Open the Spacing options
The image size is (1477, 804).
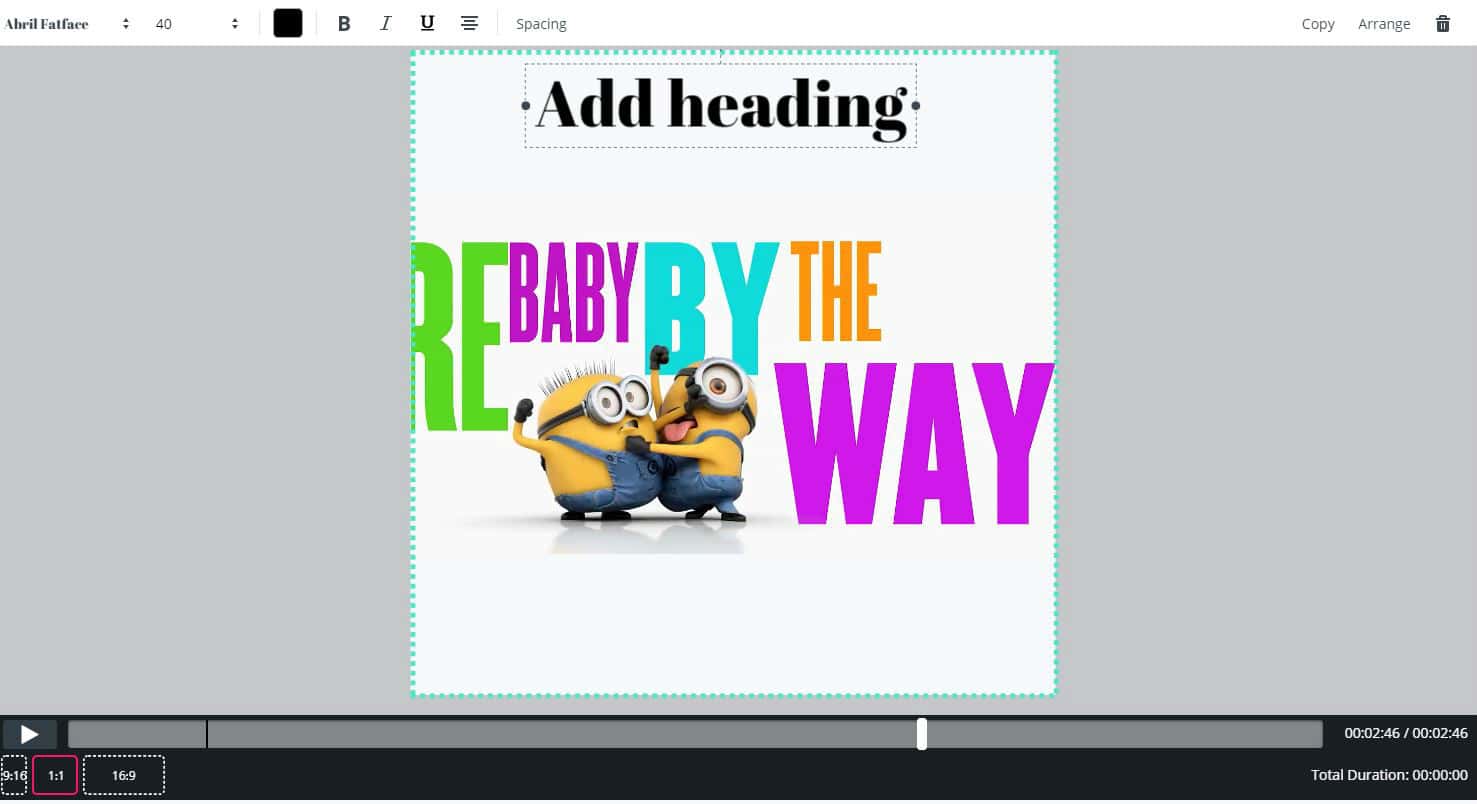[x=541, y=24]
